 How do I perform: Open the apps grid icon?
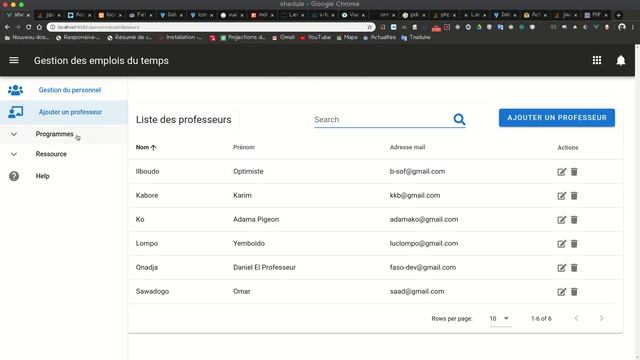coord(597,60)
